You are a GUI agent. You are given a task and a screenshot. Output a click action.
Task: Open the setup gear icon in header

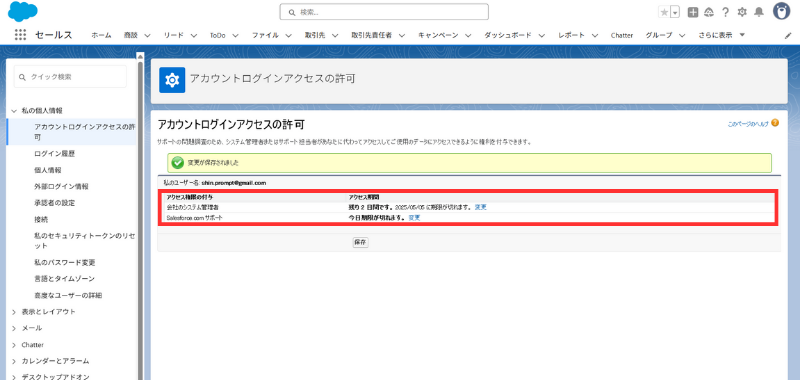pos(742,12)
